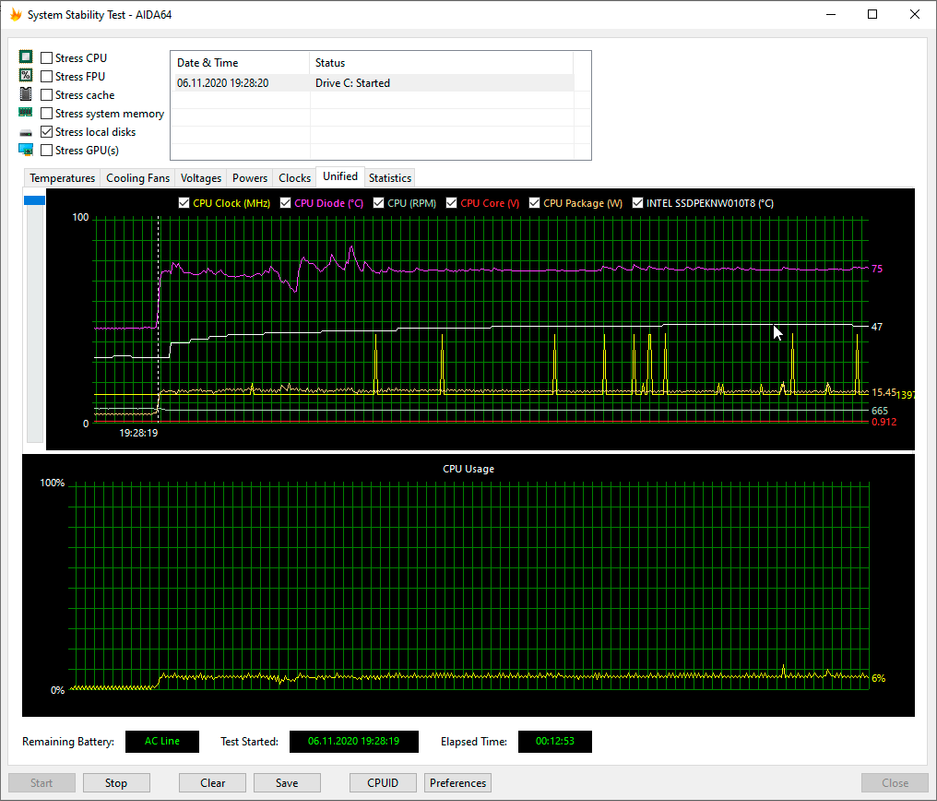Stop the running stability test
This screenshot has width=937, height=801.
click(x=116, y=783)
